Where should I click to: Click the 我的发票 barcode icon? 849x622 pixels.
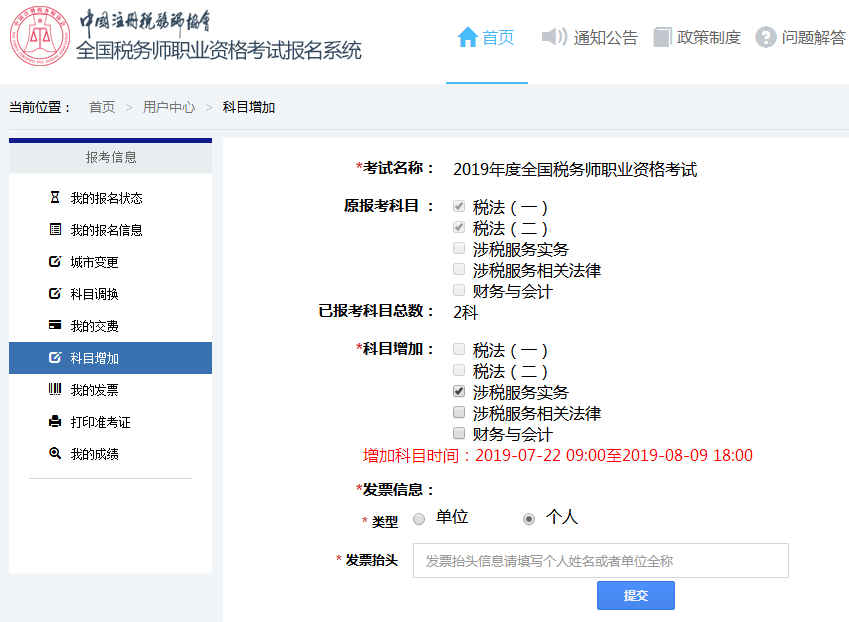pos(53,390)
